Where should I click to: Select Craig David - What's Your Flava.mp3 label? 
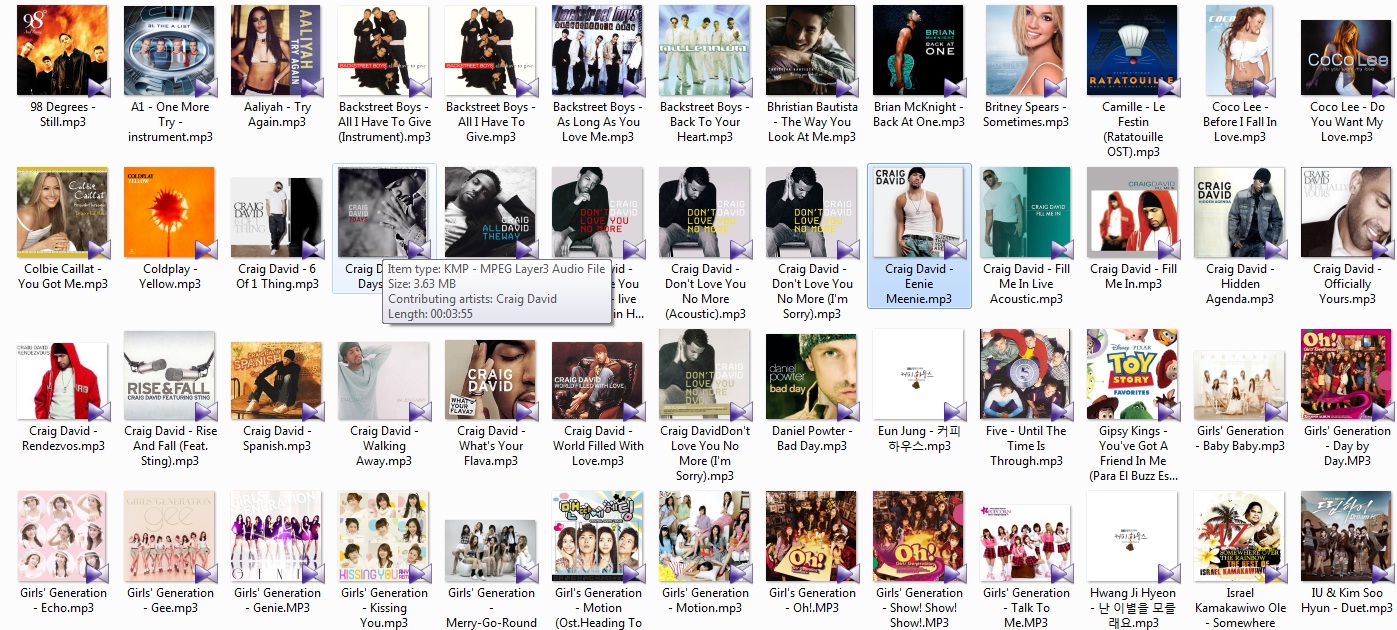[490, 446]
